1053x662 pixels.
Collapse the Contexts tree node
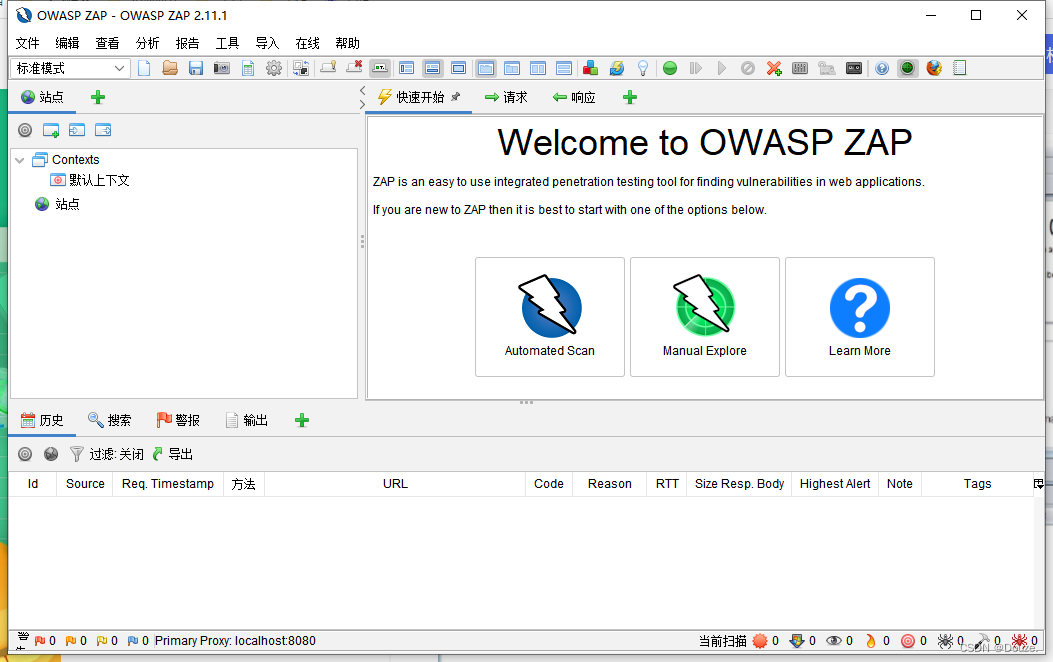tap(20, 160)
